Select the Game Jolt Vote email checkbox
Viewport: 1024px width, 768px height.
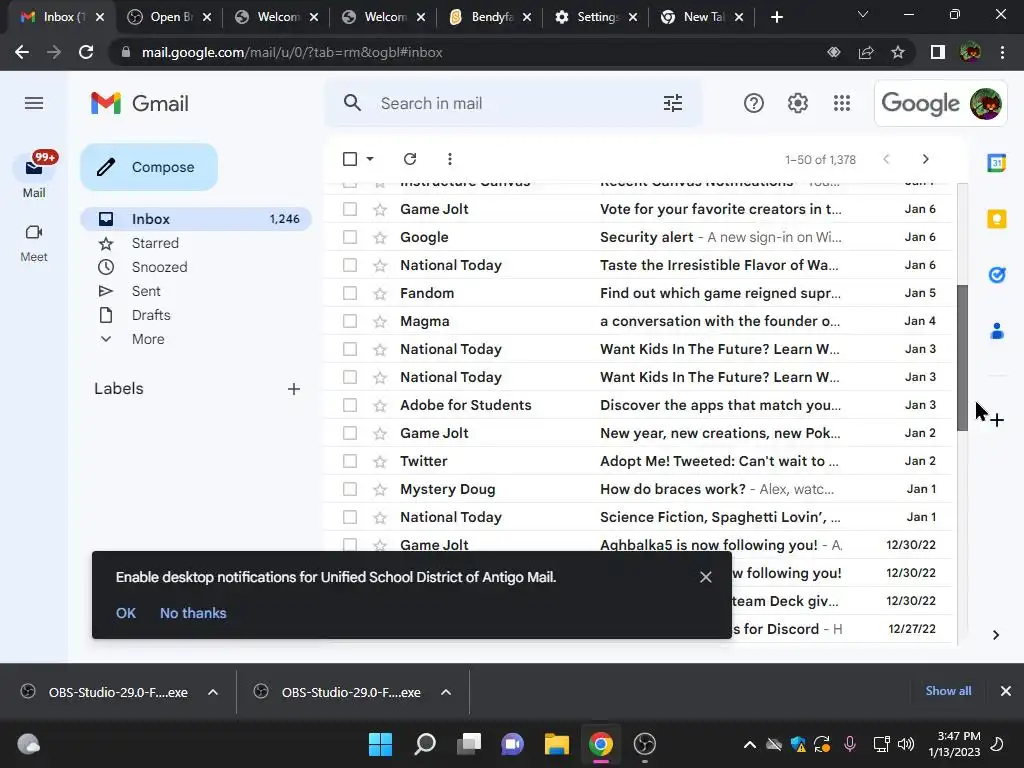(x=350, y=209)
